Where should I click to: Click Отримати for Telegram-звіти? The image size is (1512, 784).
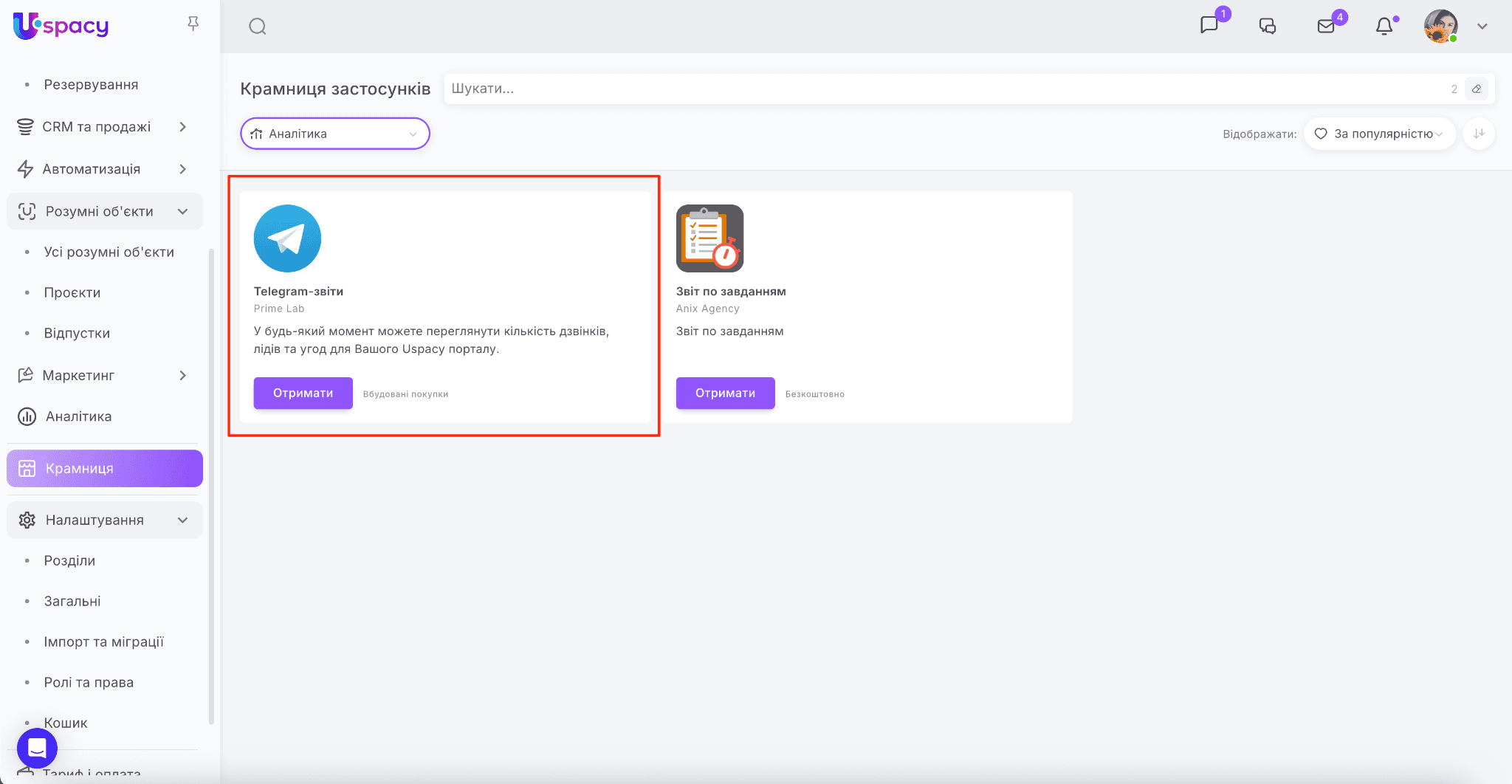303,393
